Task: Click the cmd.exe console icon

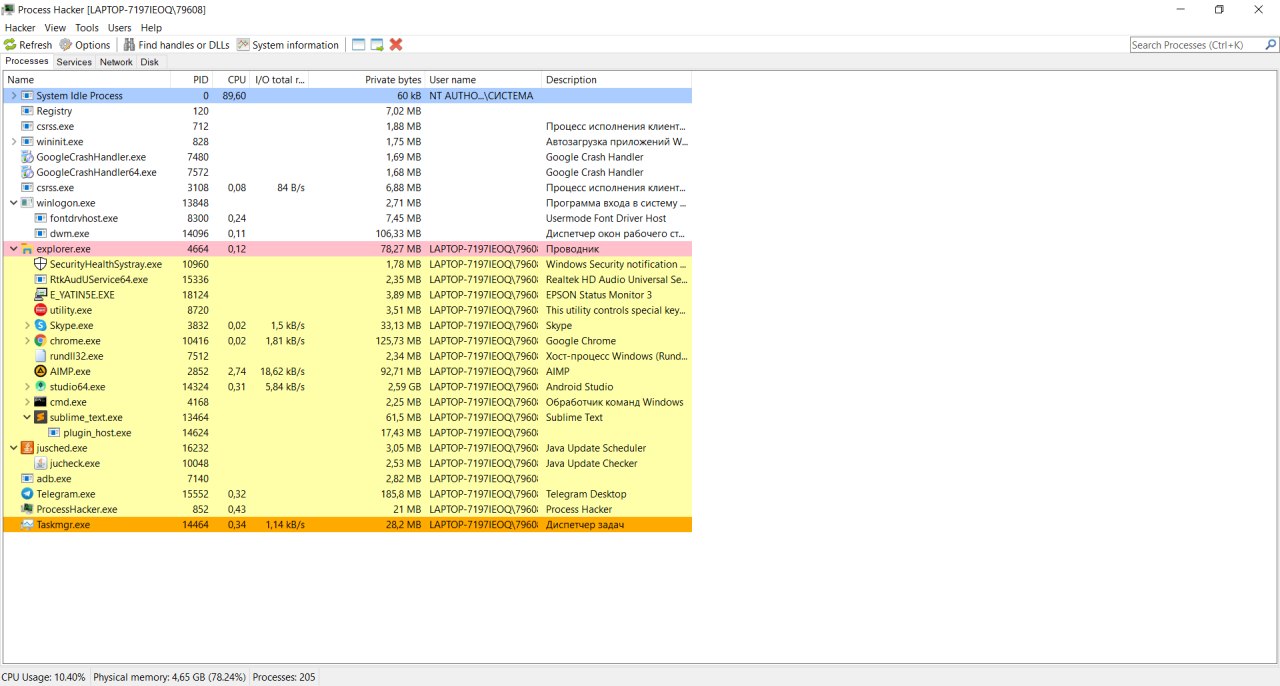Action: click(41, 402)
